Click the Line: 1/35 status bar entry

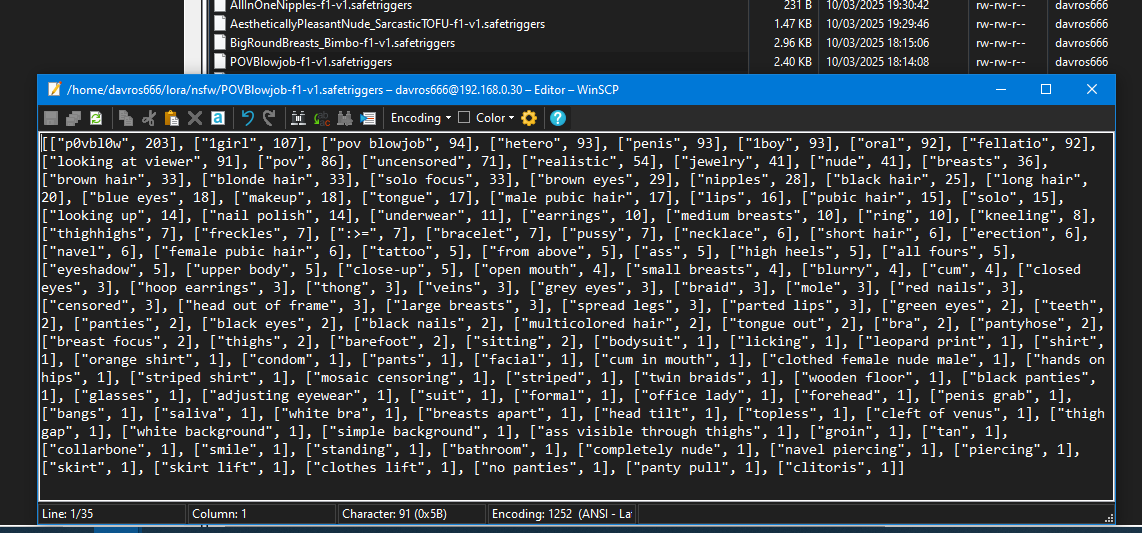pos(112,514)
